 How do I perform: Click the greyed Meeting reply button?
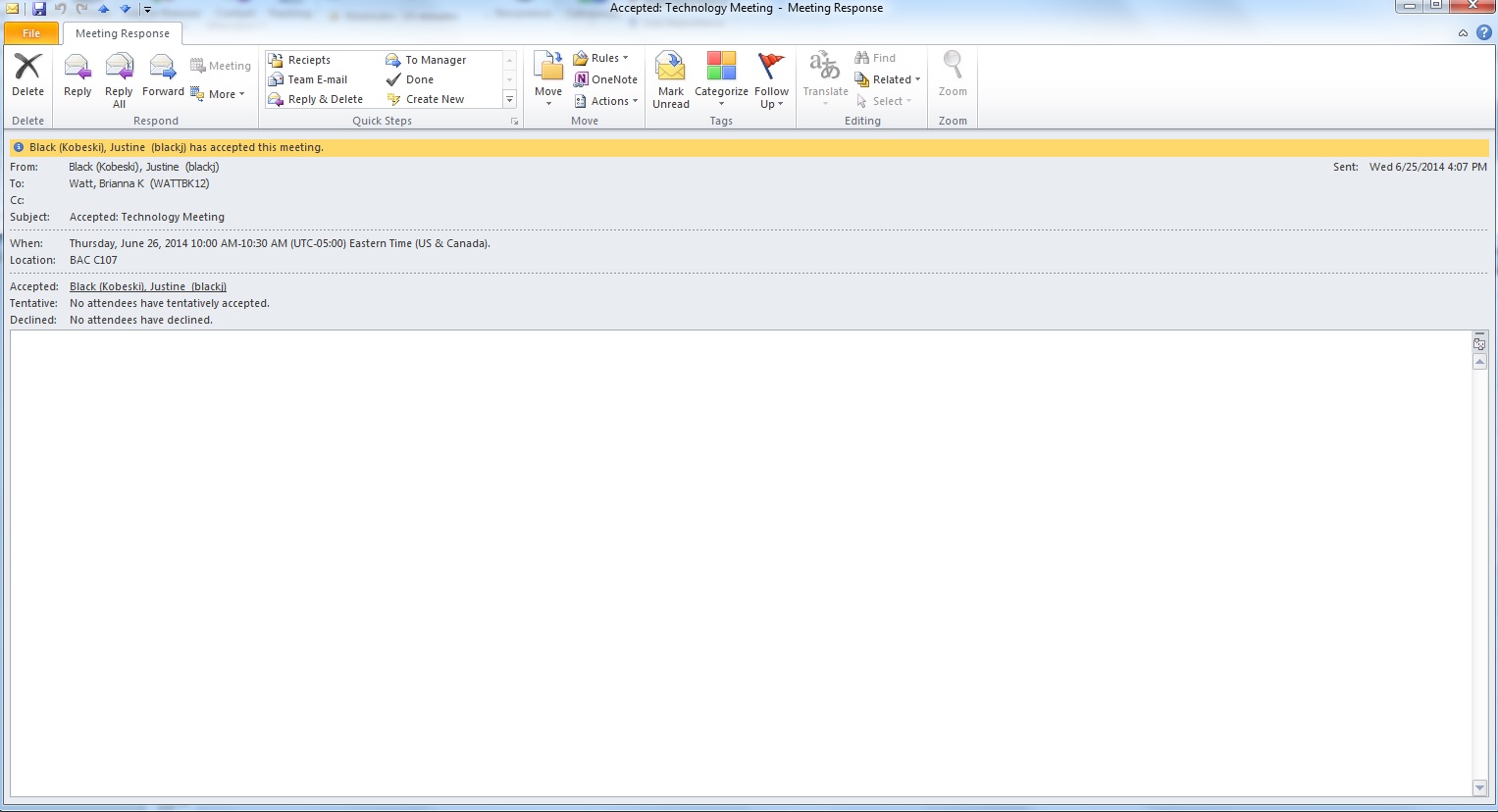pos(221,66)
